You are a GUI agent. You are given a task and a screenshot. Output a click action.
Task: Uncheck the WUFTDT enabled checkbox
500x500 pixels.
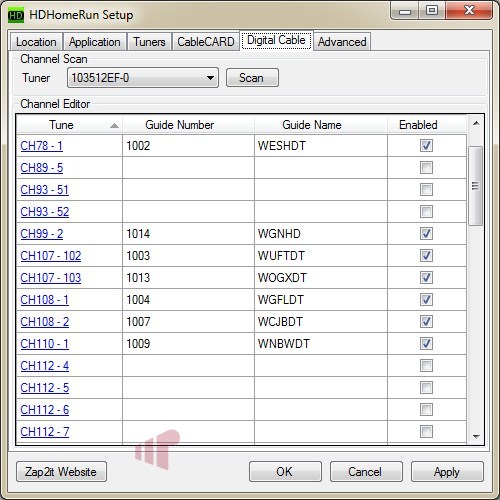426,256
